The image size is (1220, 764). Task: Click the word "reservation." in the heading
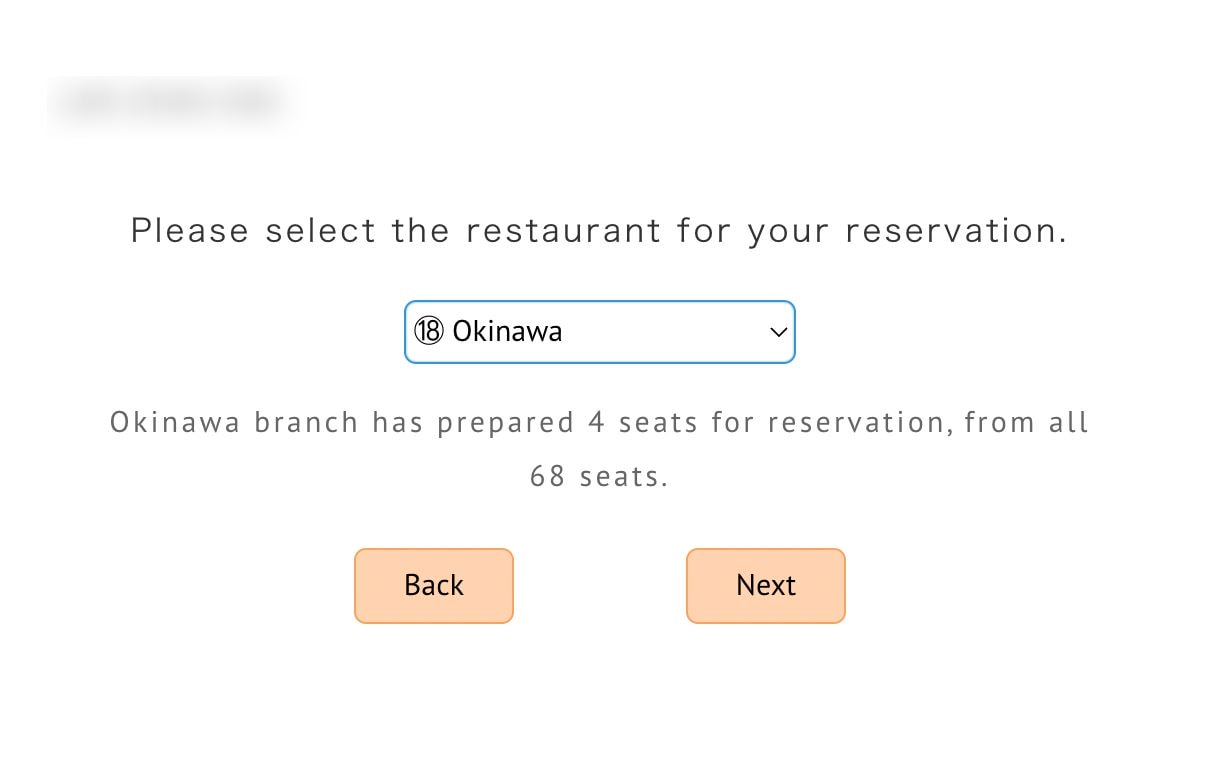pos(956,231)
